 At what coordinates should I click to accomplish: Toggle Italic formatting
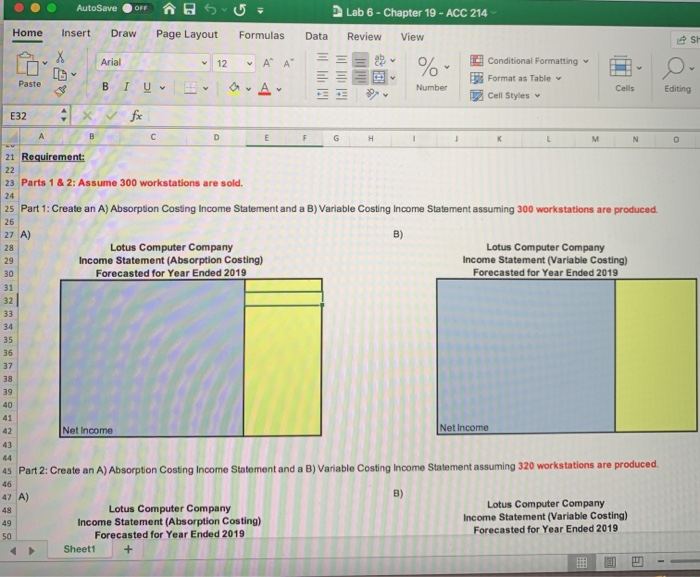[x=126, y=87]
